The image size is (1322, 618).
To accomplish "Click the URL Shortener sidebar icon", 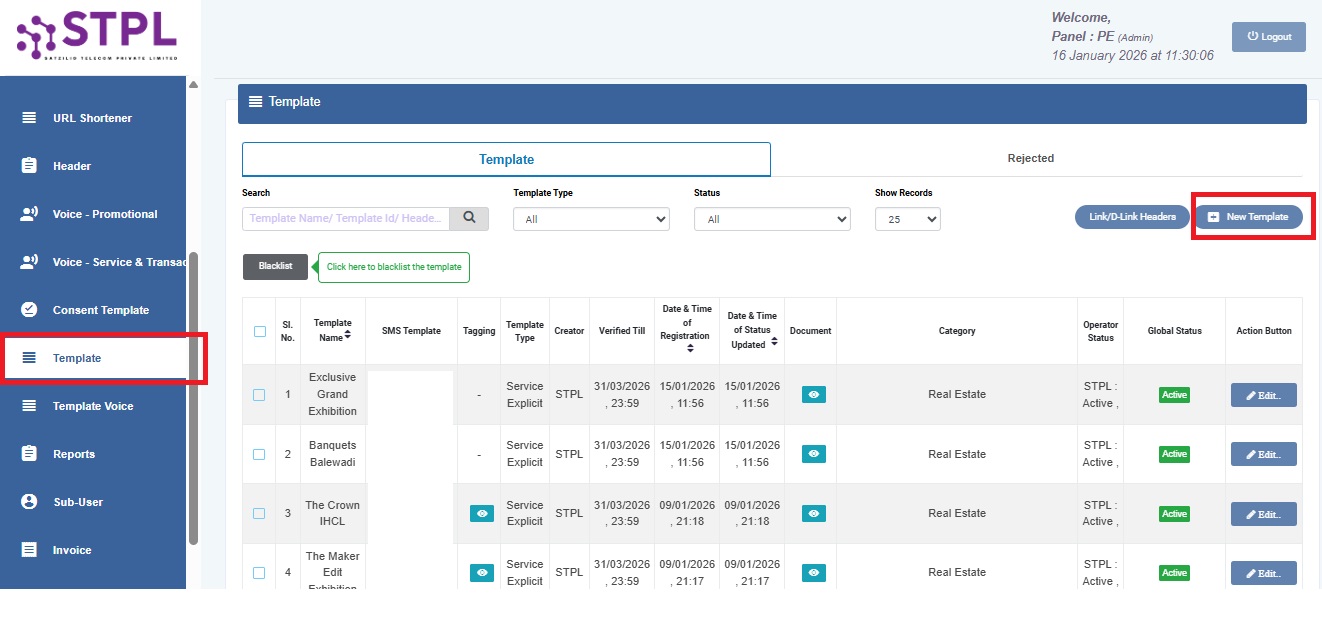I will point(29,118).
